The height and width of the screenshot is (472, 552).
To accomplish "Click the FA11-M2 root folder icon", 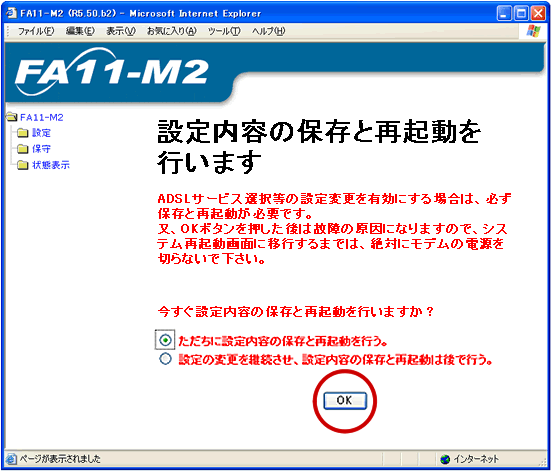I will (x=12, y=117).
